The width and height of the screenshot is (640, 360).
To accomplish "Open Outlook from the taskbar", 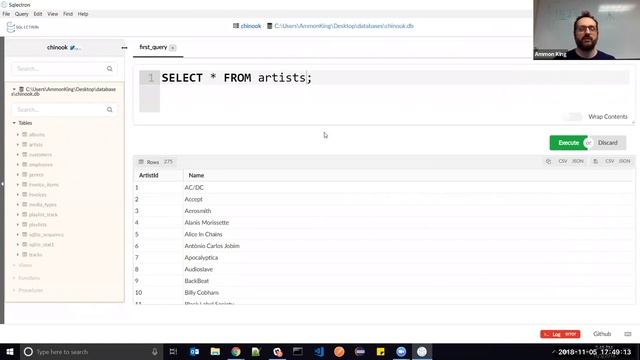I will [x=194, y=352].
